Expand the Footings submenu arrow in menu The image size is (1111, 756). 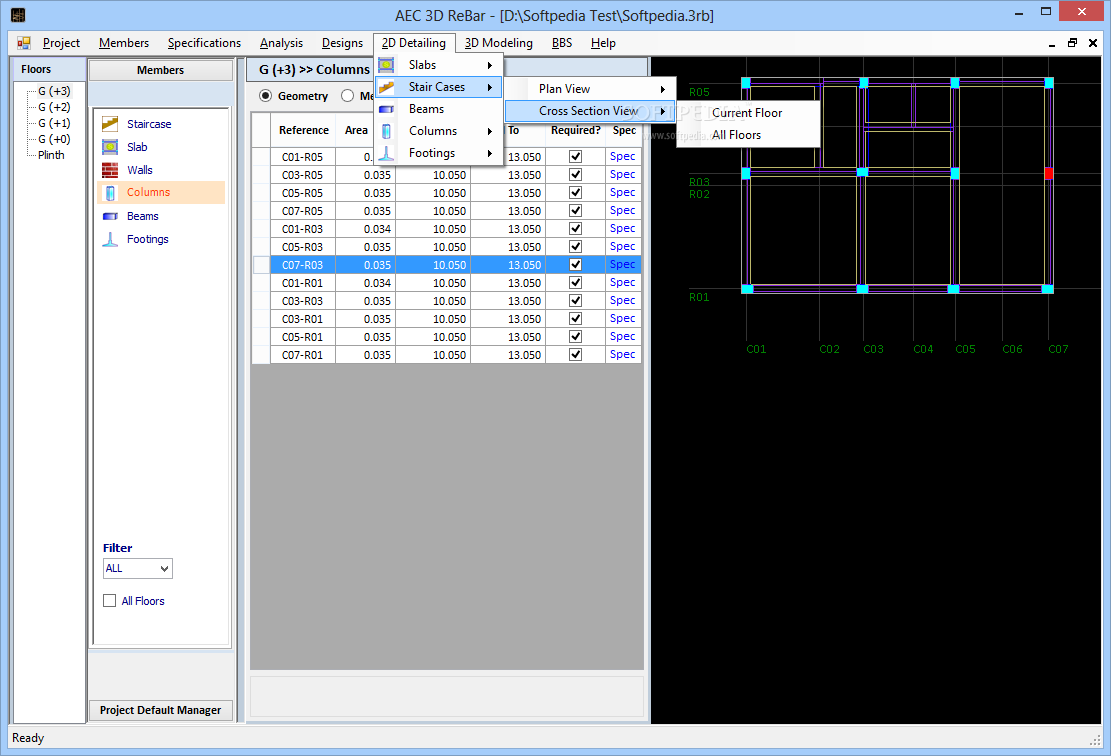(x=490, y=153)
